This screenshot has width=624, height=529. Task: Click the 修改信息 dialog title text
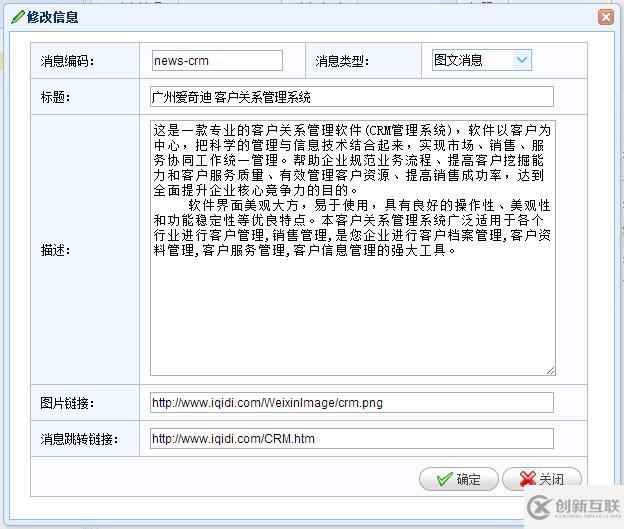click(53, 18)
